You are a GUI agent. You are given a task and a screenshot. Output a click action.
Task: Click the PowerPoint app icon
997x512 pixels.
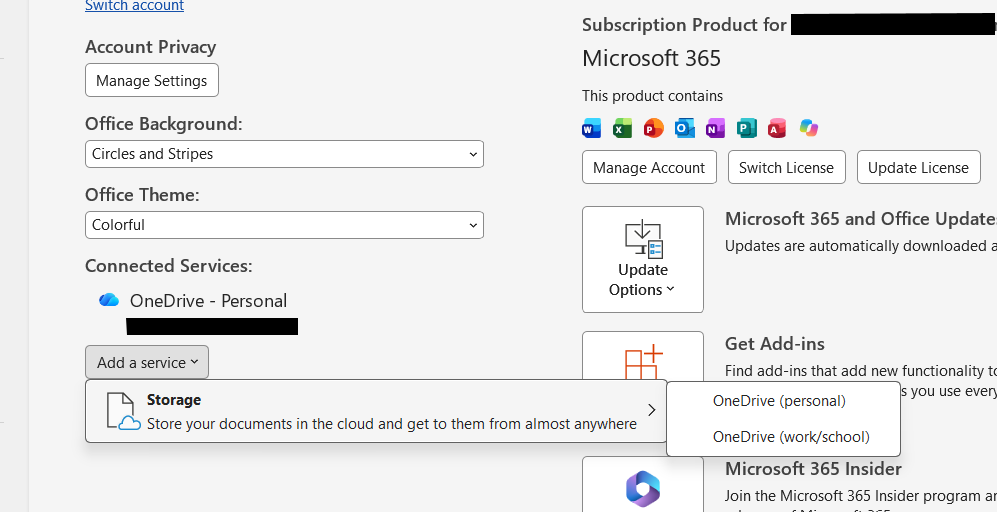click(x=653, y=128)
